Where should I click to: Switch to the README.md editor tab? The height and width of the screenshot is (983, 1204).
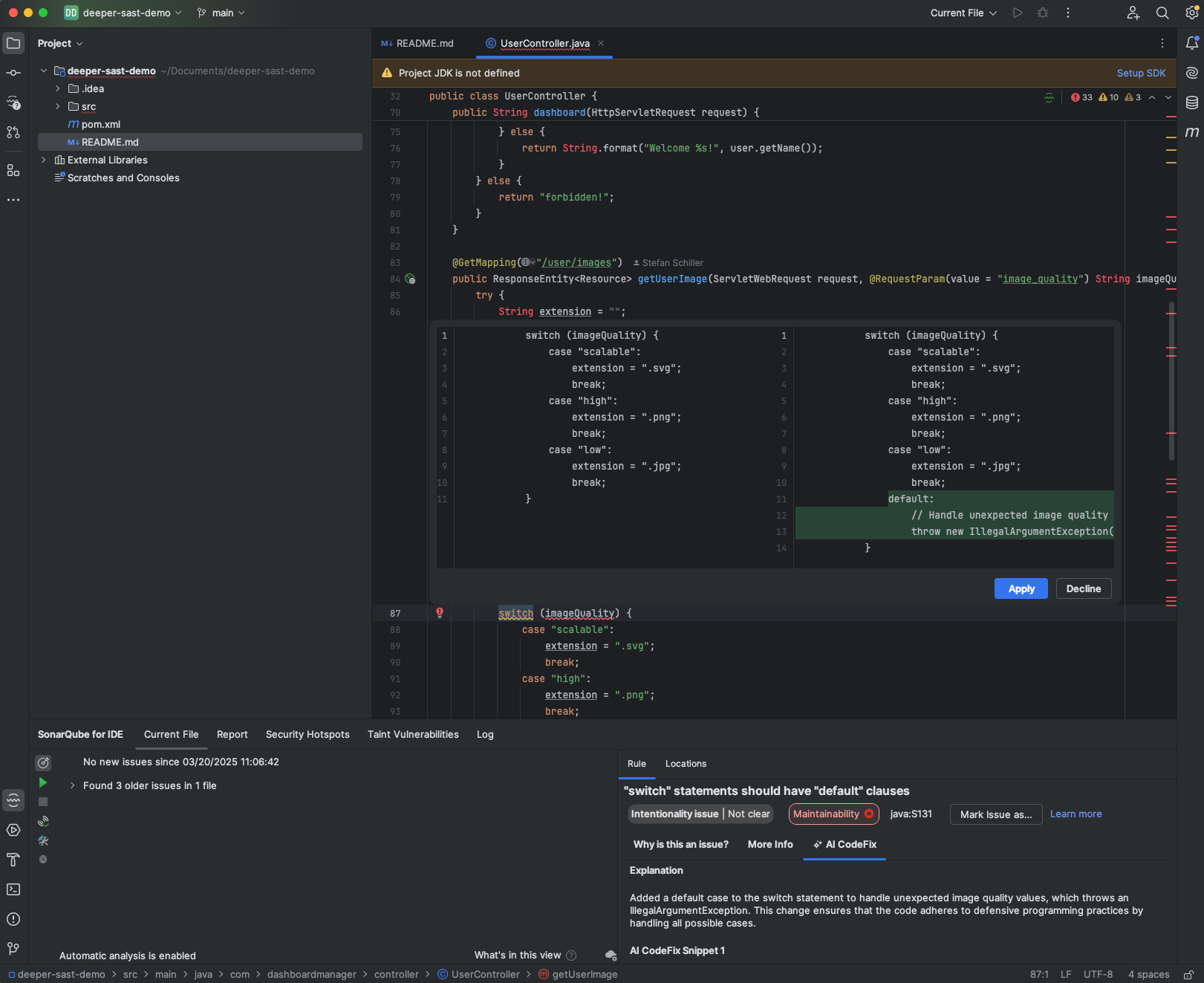(x=423, y=43)
